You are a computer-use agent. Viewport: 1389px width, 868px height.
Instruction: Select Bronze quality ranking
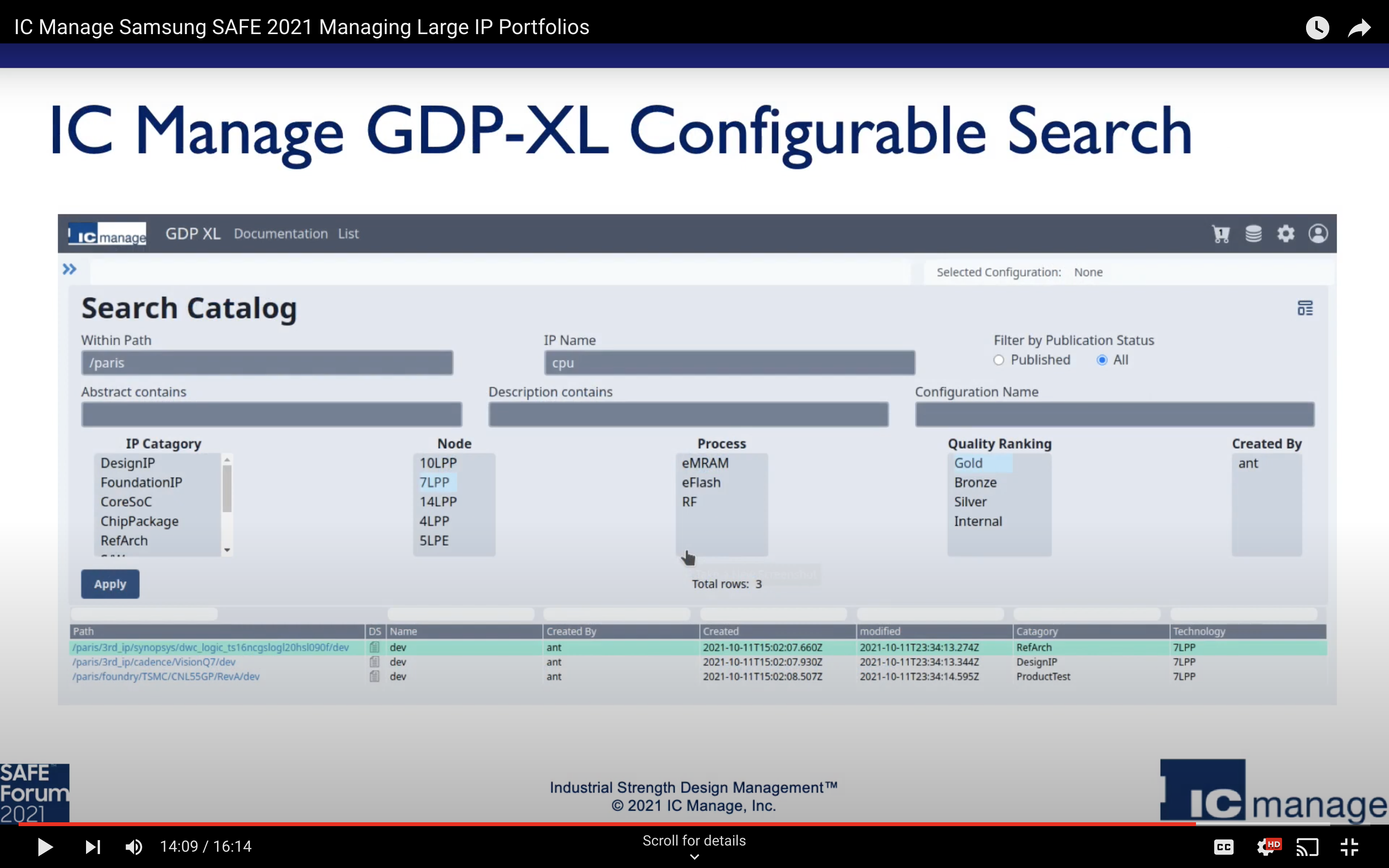(x=975, y=483)
